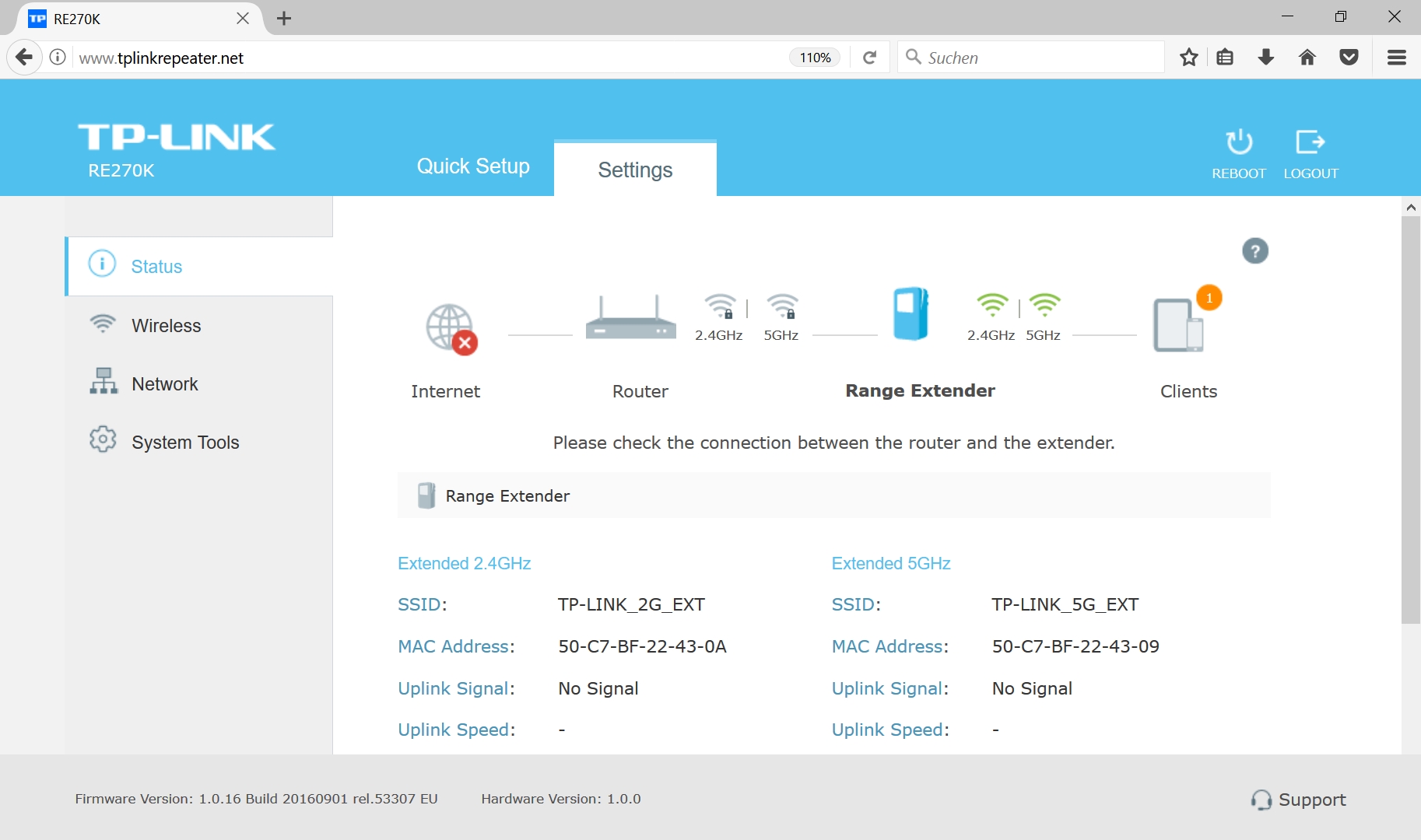Open the help question mark icon
The image size is (1421, 840).
tap(1255, 251)
